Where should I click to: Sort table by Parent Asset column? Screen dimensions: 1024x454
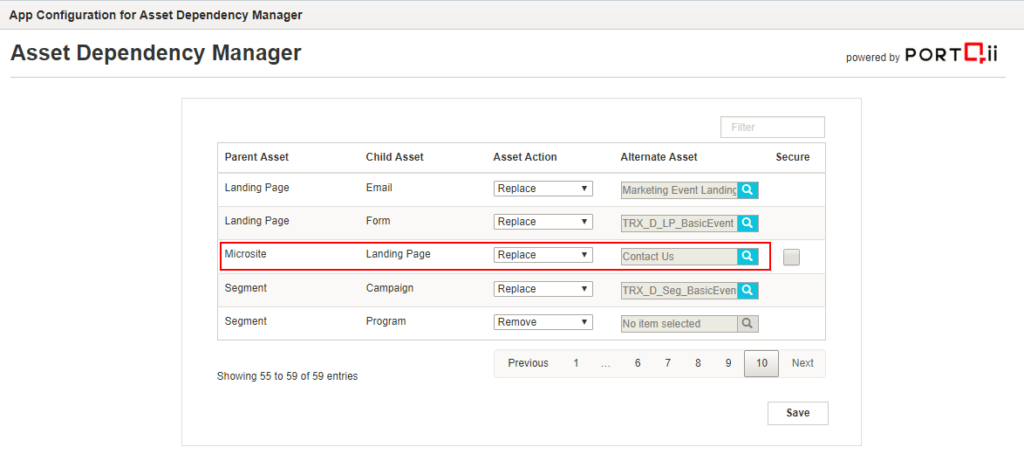coord(256,157)
